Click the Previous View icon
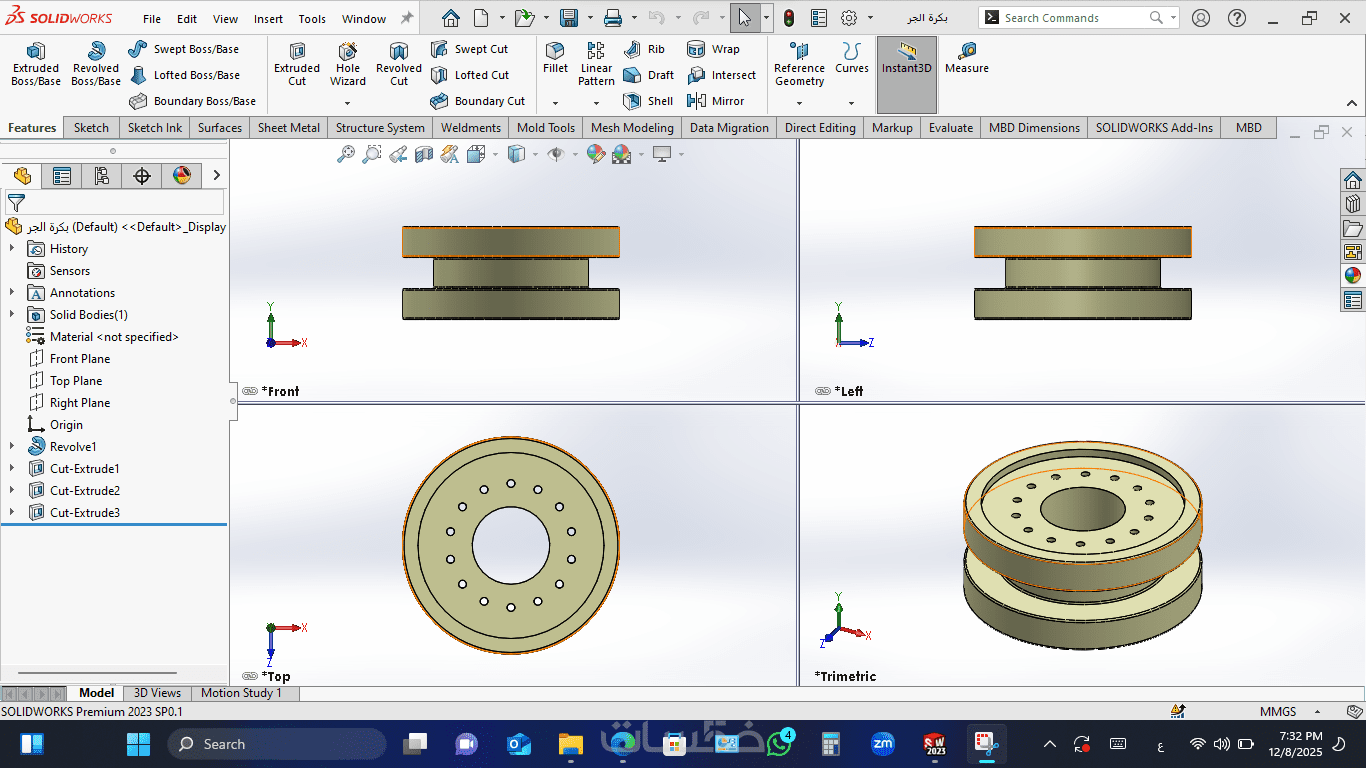This screenshot has height=768, width=1366. pos(398,154)
